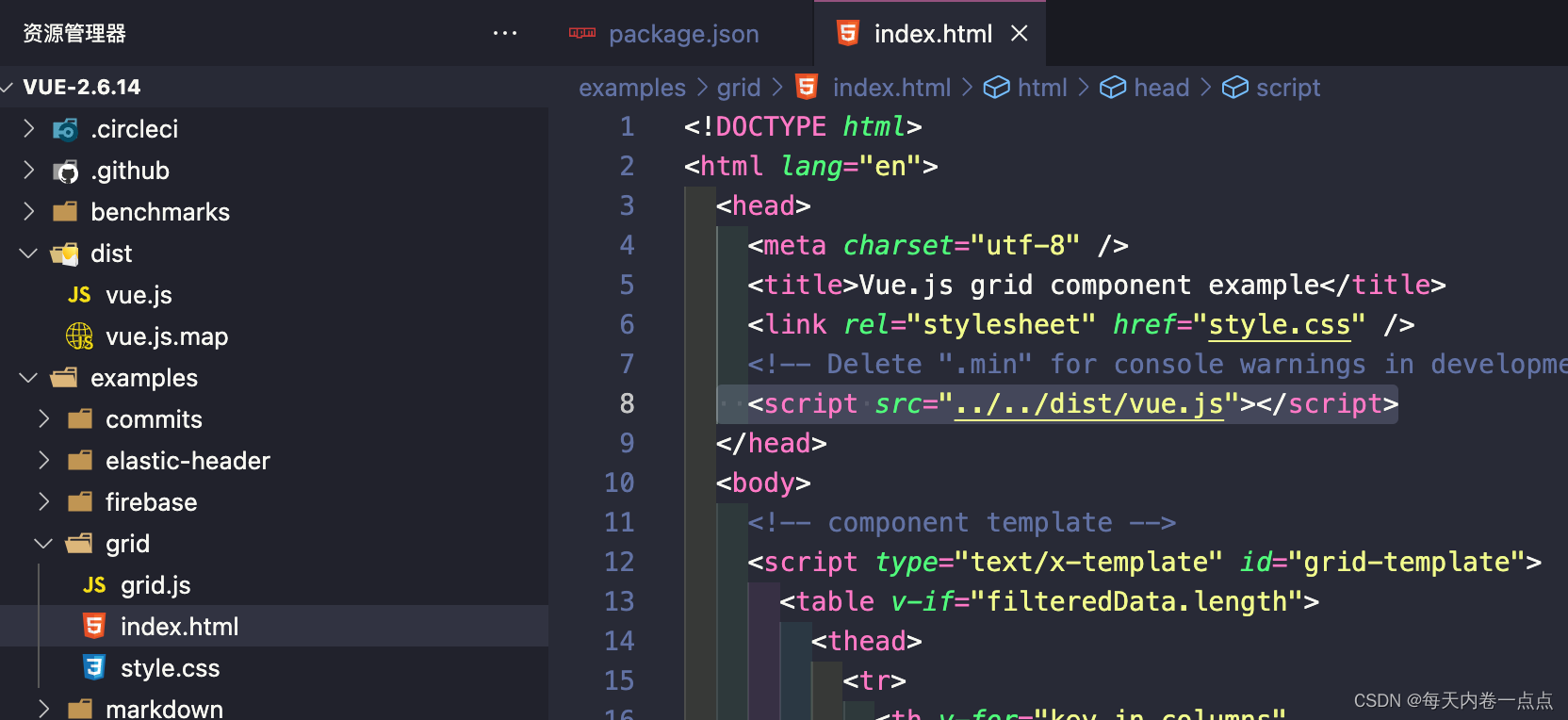This screenshot has width=1568, height=720.
Task: Click the firebase folder icon
Action: (x=80, y=502)
